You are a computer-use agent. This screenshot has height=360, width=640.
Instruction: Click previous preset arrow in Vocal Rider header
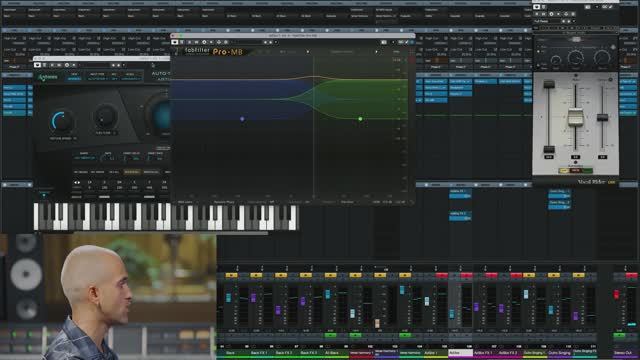[x=563, y=21]
